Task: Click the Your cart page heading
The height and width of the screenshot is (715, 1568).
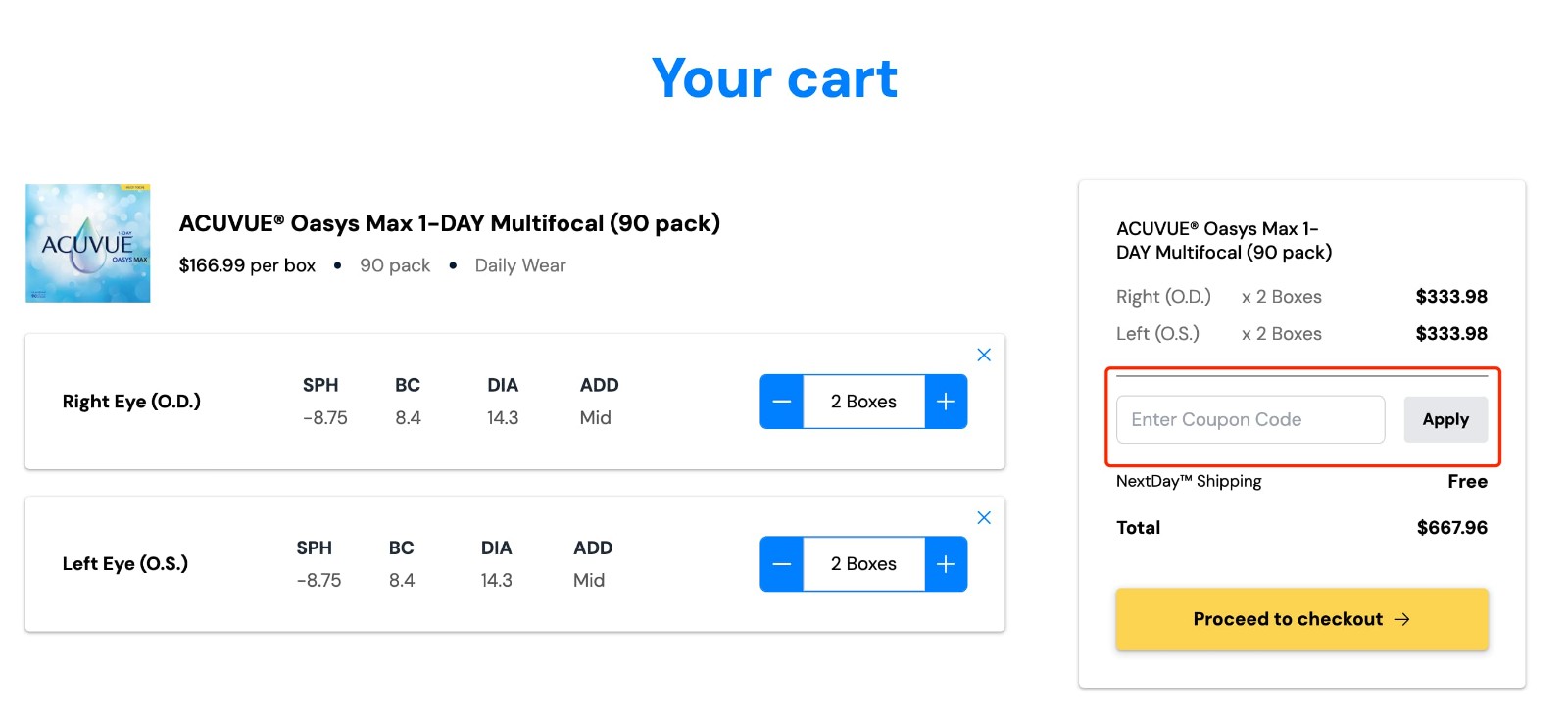Action: pyautogui.click(x=774, y=78)
